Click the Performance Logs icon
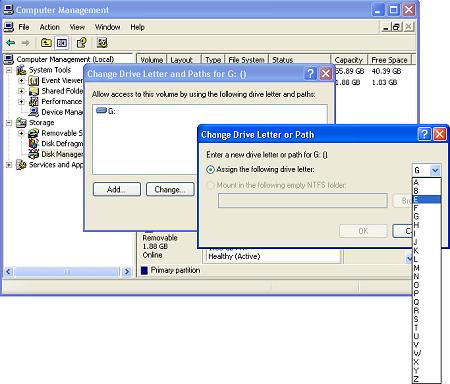This screenshot has height=384, width=450. click(x=34, y=101)
